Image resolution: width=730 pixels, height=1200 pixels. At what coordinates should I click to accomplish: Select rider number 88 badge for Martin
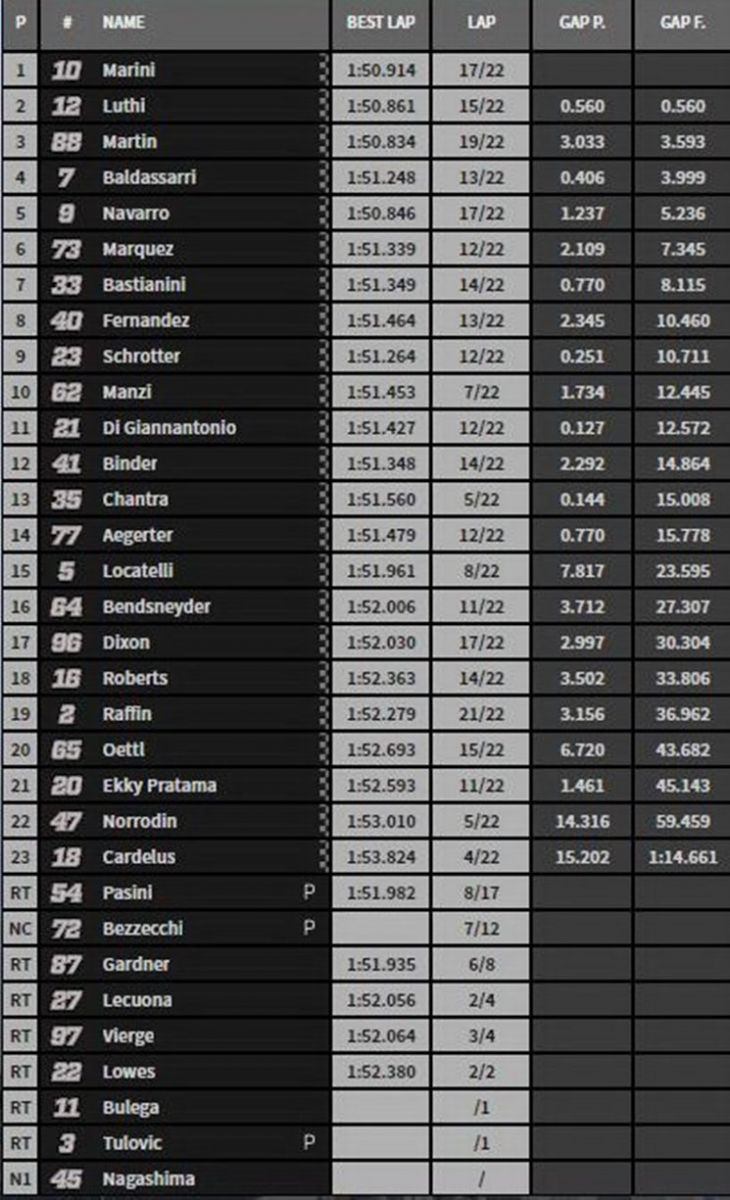65,142
